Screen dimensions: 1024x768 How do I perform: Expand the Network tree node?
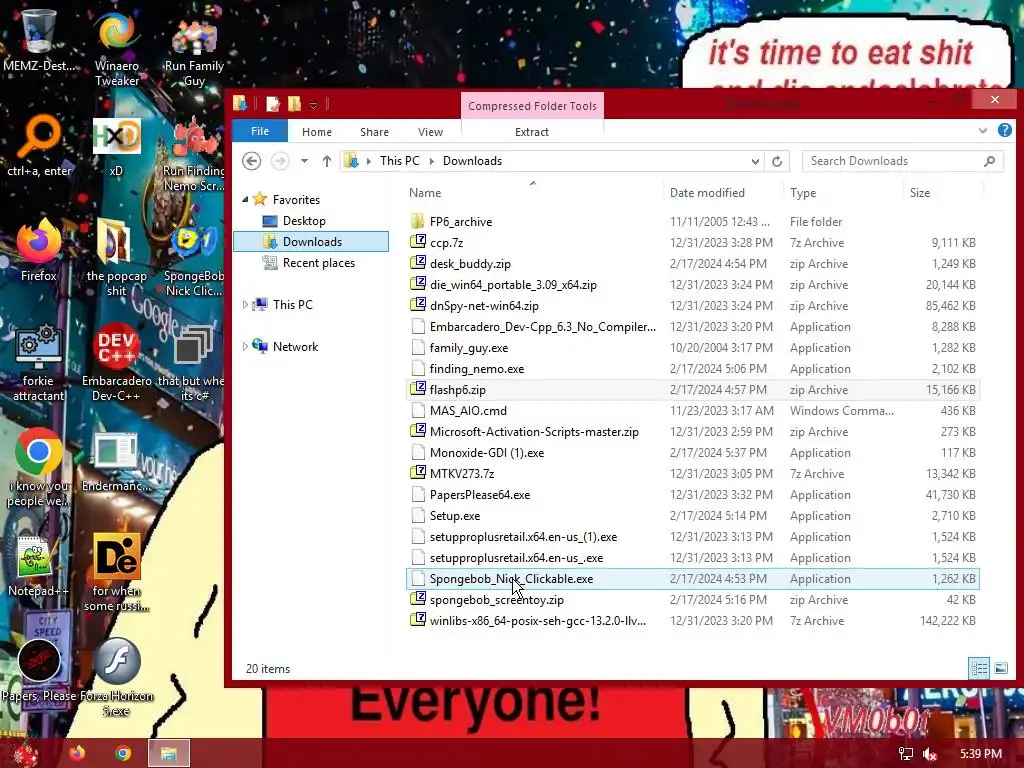point(246,347)
